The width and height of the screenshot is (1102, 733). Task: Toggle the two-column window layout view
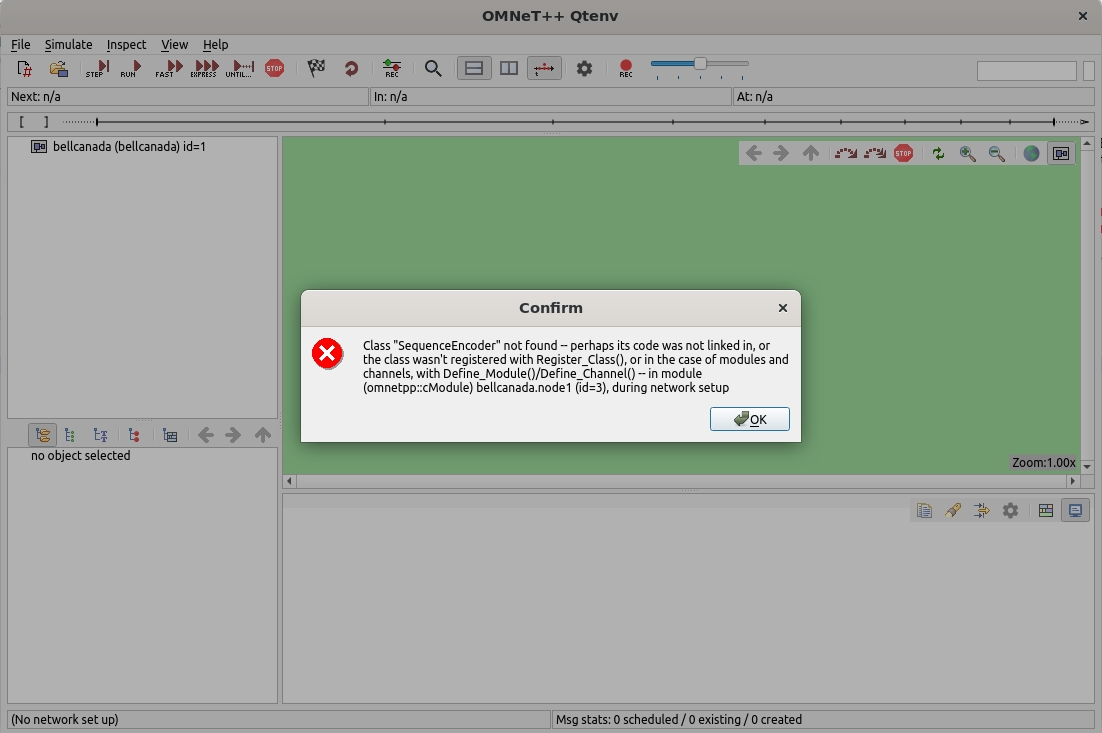click(x=509, y=67)
